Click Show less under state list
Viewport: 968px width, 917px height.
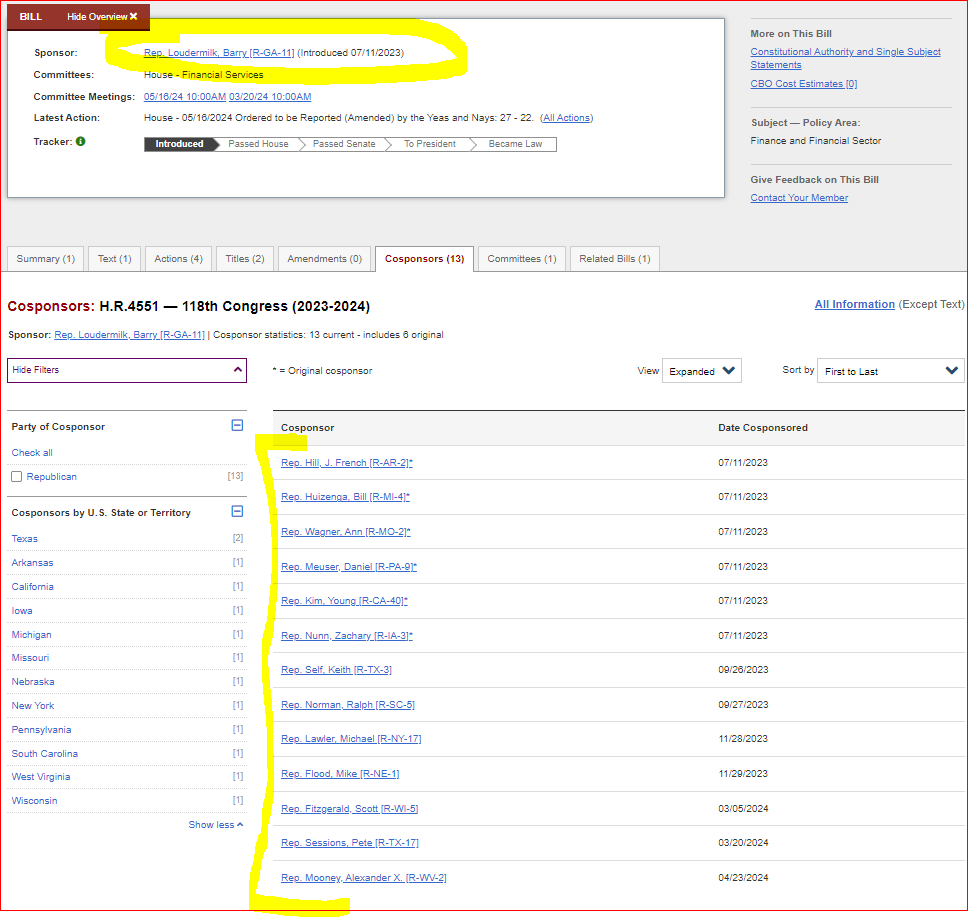[x=215, y=825]
